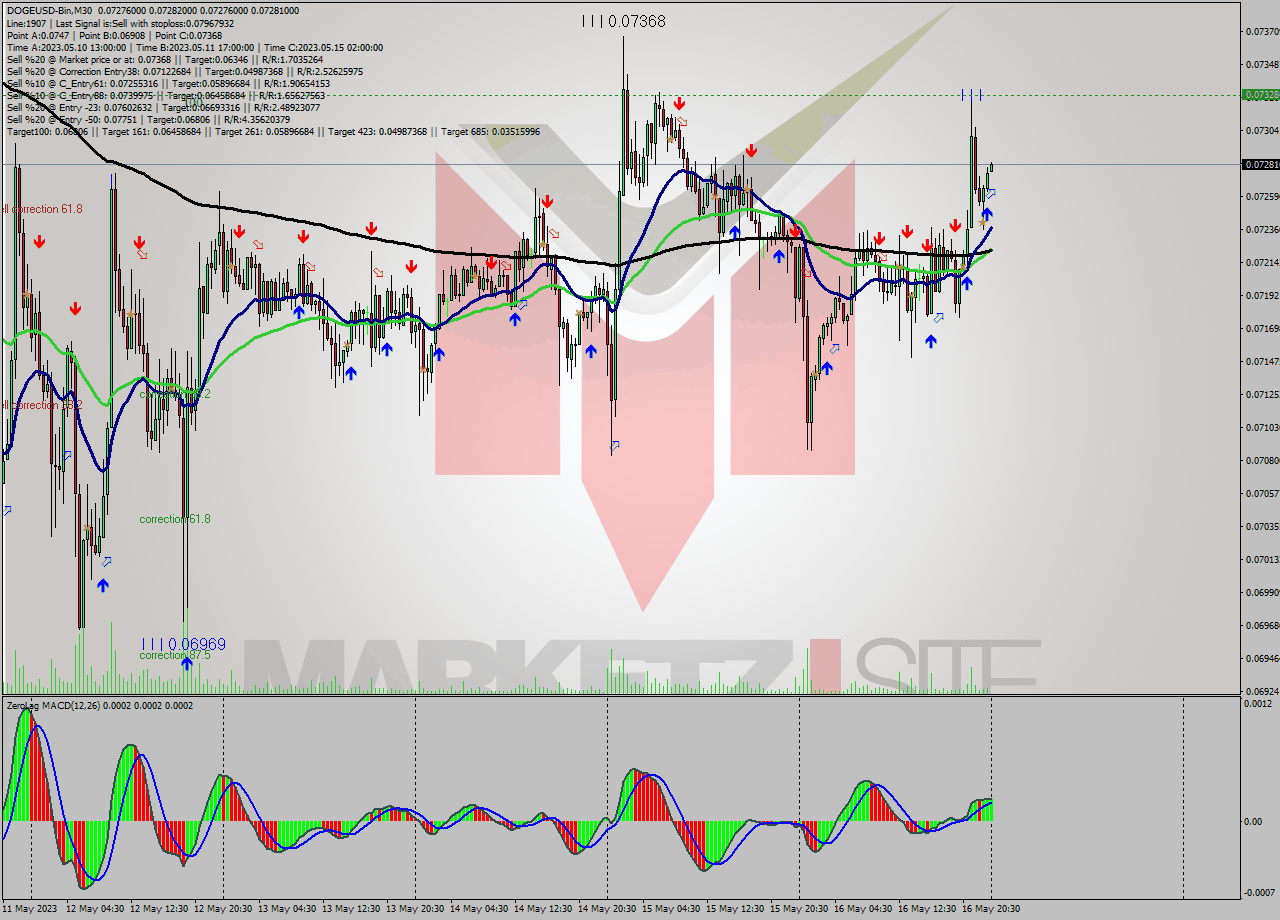Click the 0.07214 price axis label

tap(1261, 263)
